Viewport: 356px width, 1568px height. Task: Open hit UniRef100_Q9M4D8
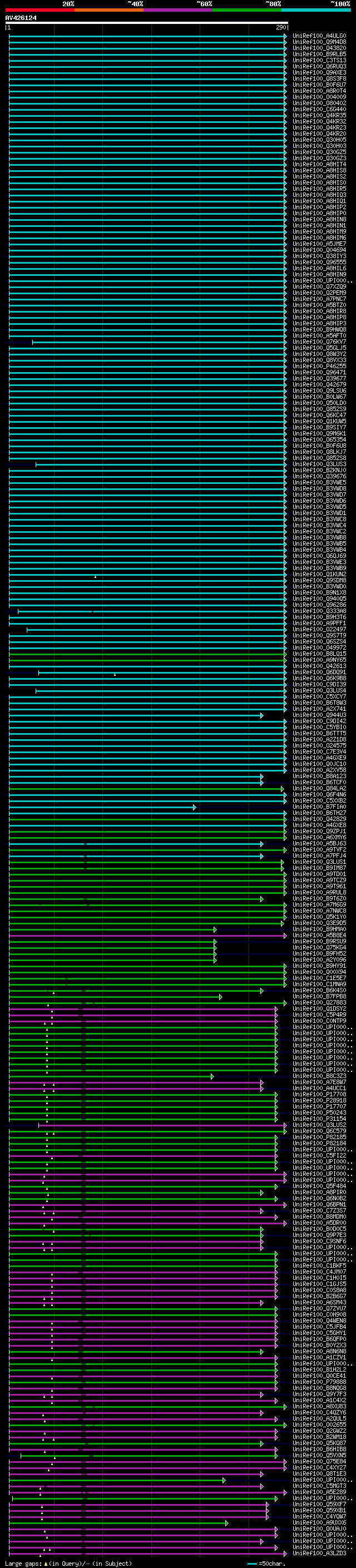319,42
